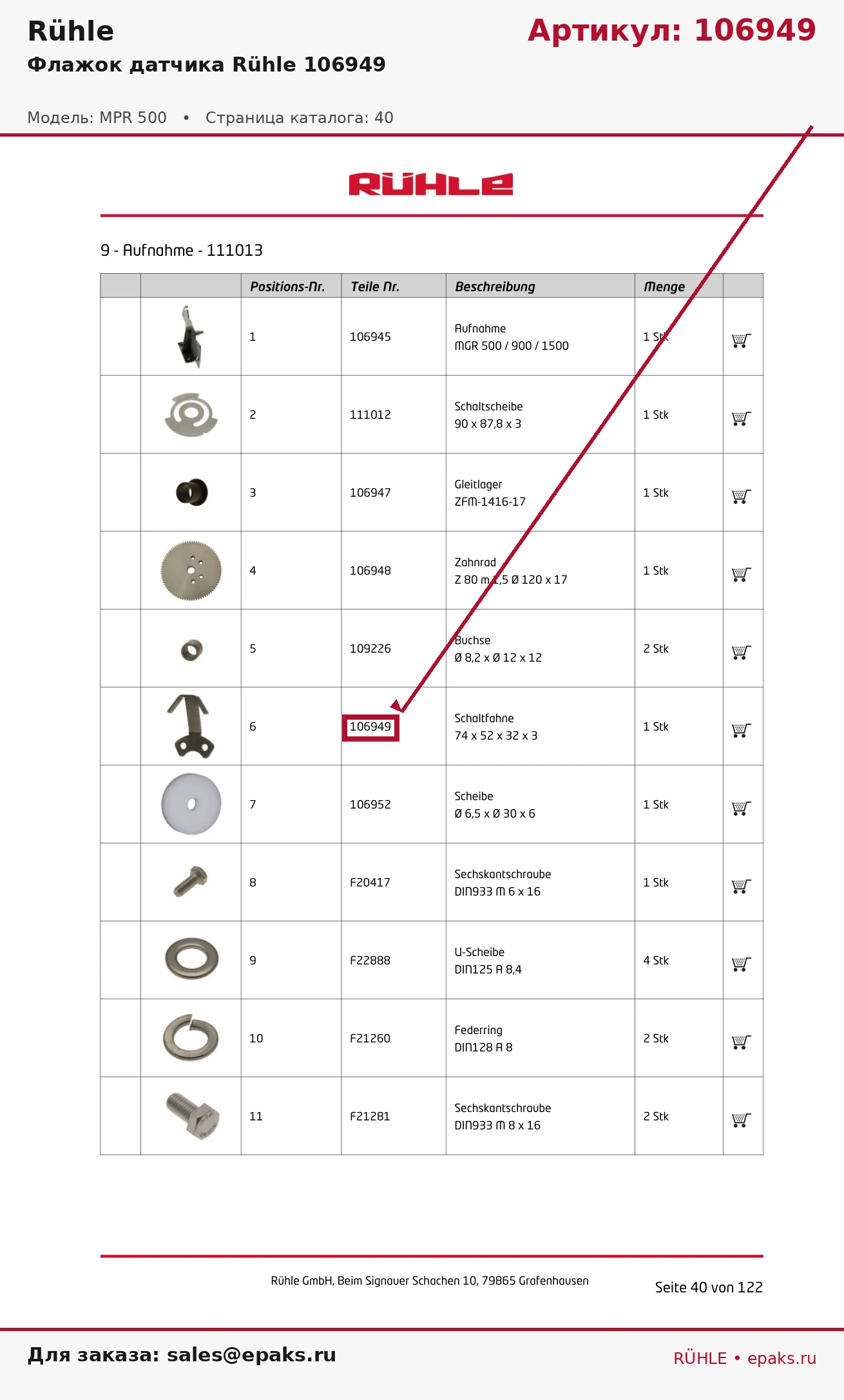This screenshot has height=1400, width=844.
Task: Open the Zahnrad gear thumbnail image
Action: pyautogui.click(x=191, y=571)
